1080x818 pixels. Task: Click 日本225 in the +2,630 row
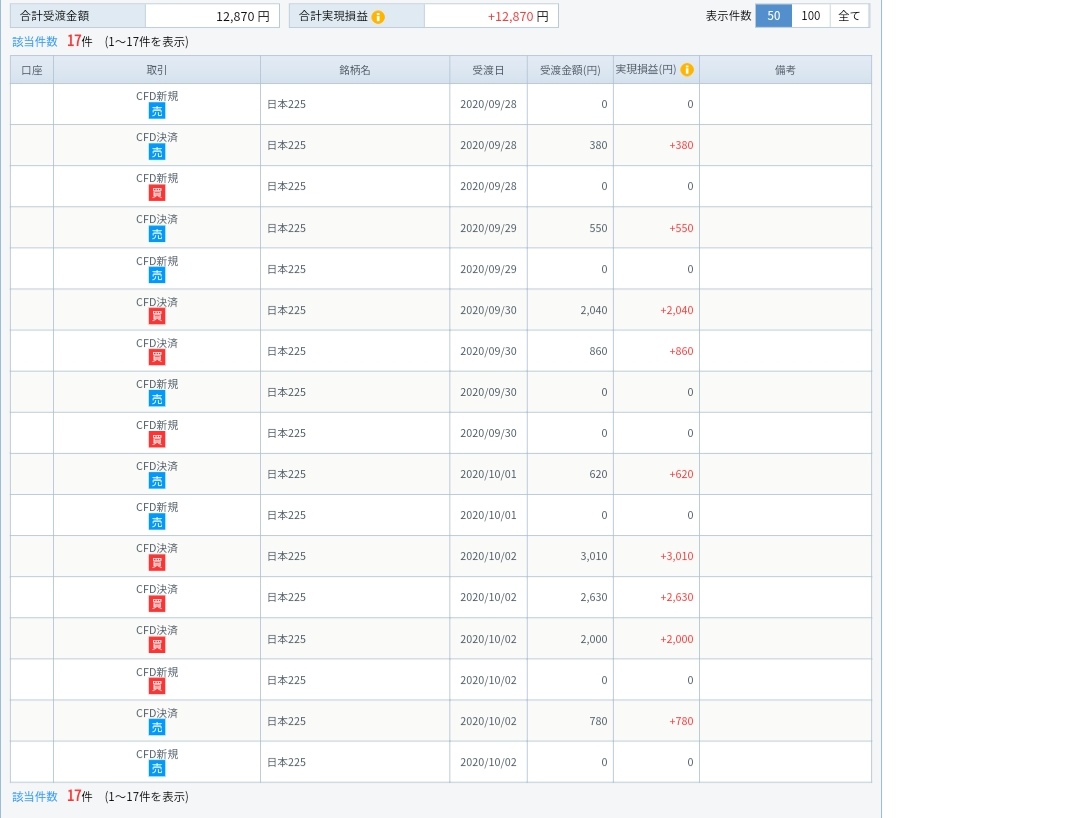point(287,597)
